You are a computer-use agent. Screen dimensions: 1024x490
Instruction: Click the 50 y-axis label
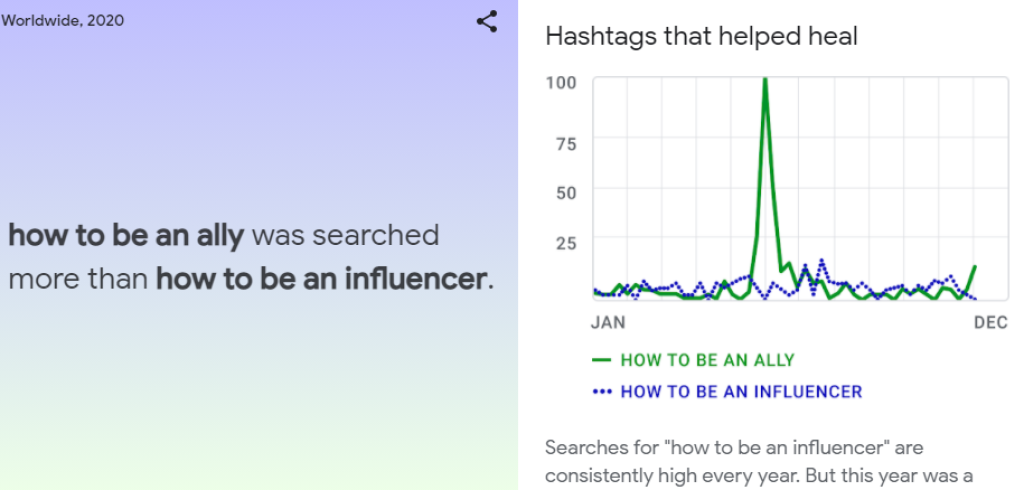coord(567,194)
